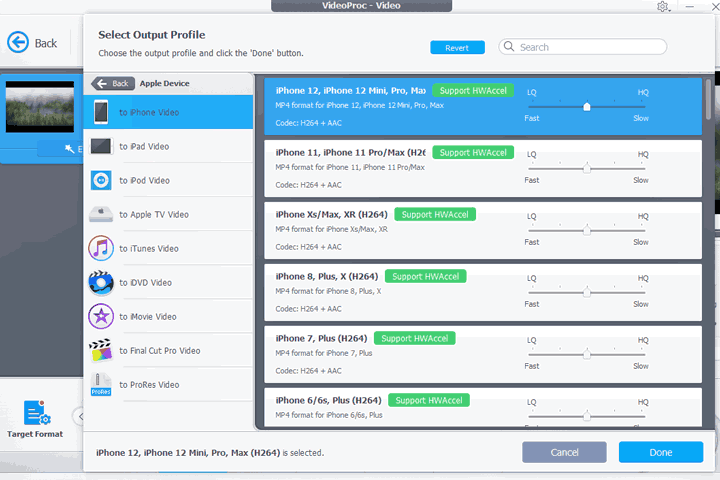Click the iMovie star icon
This screenshot has height=480, width=720.
101,316
